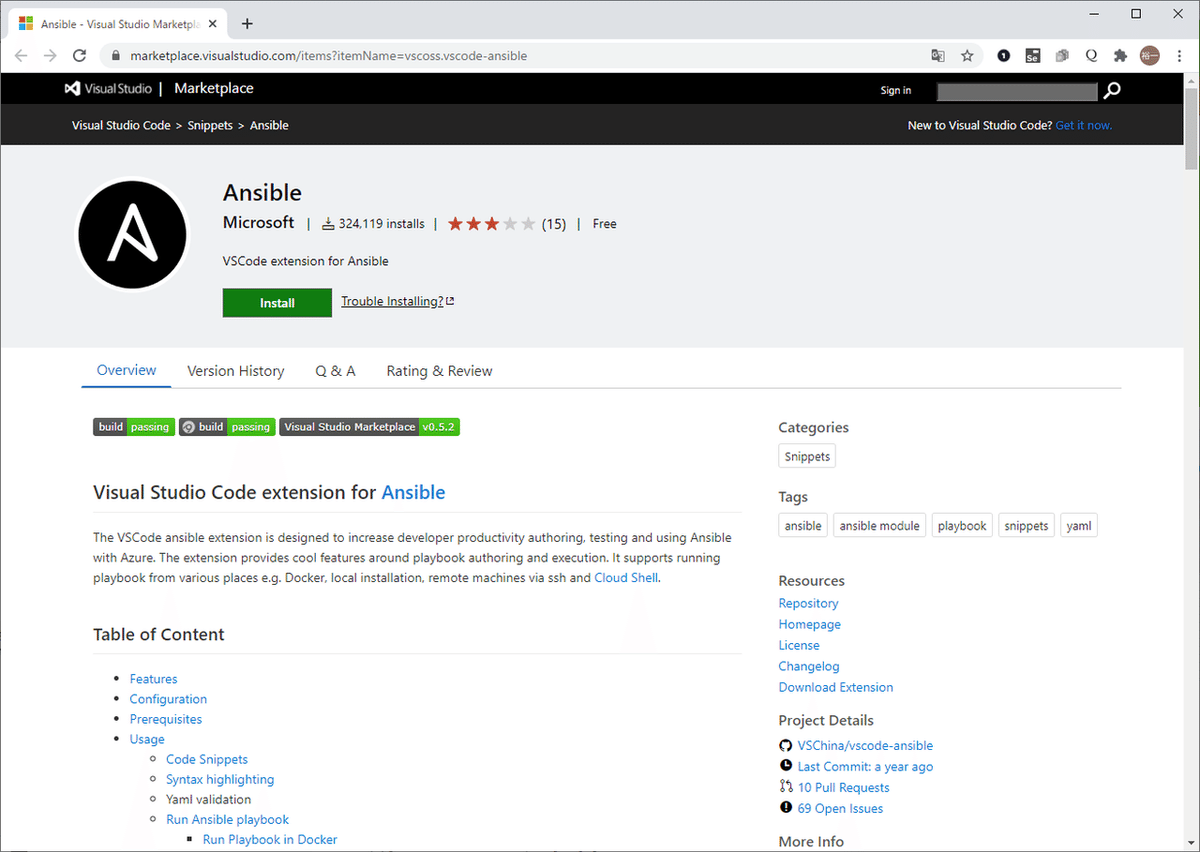Image resolution: width=1200 pixels, height=852 pixels.
Task: Click the Install button
Action: [277, 303]
